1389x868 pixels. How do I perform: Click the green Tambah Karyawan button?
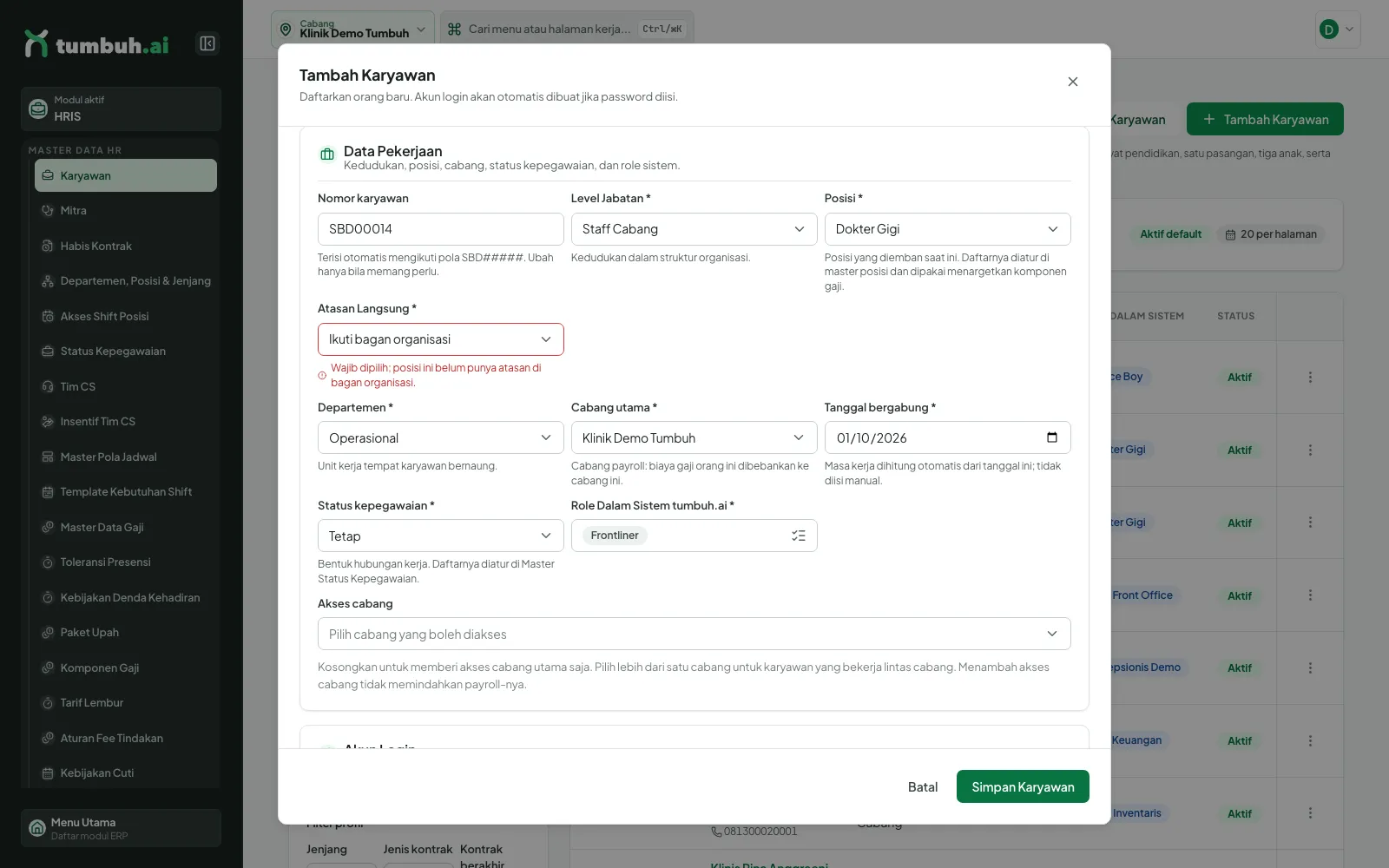[1265, 119]
